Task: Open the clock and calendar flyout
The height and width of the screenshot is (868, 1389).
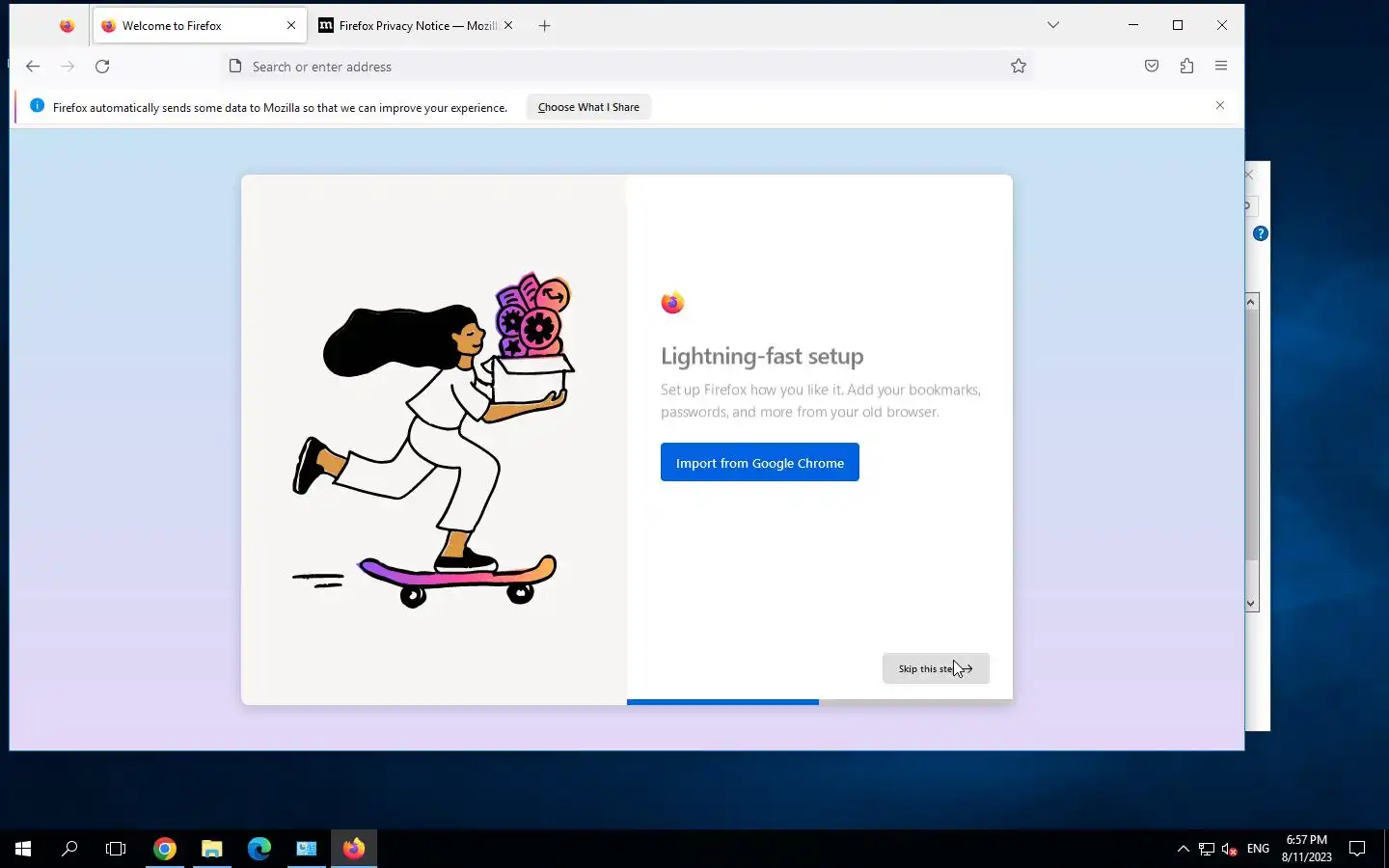Action: [x=1307, y=849]
